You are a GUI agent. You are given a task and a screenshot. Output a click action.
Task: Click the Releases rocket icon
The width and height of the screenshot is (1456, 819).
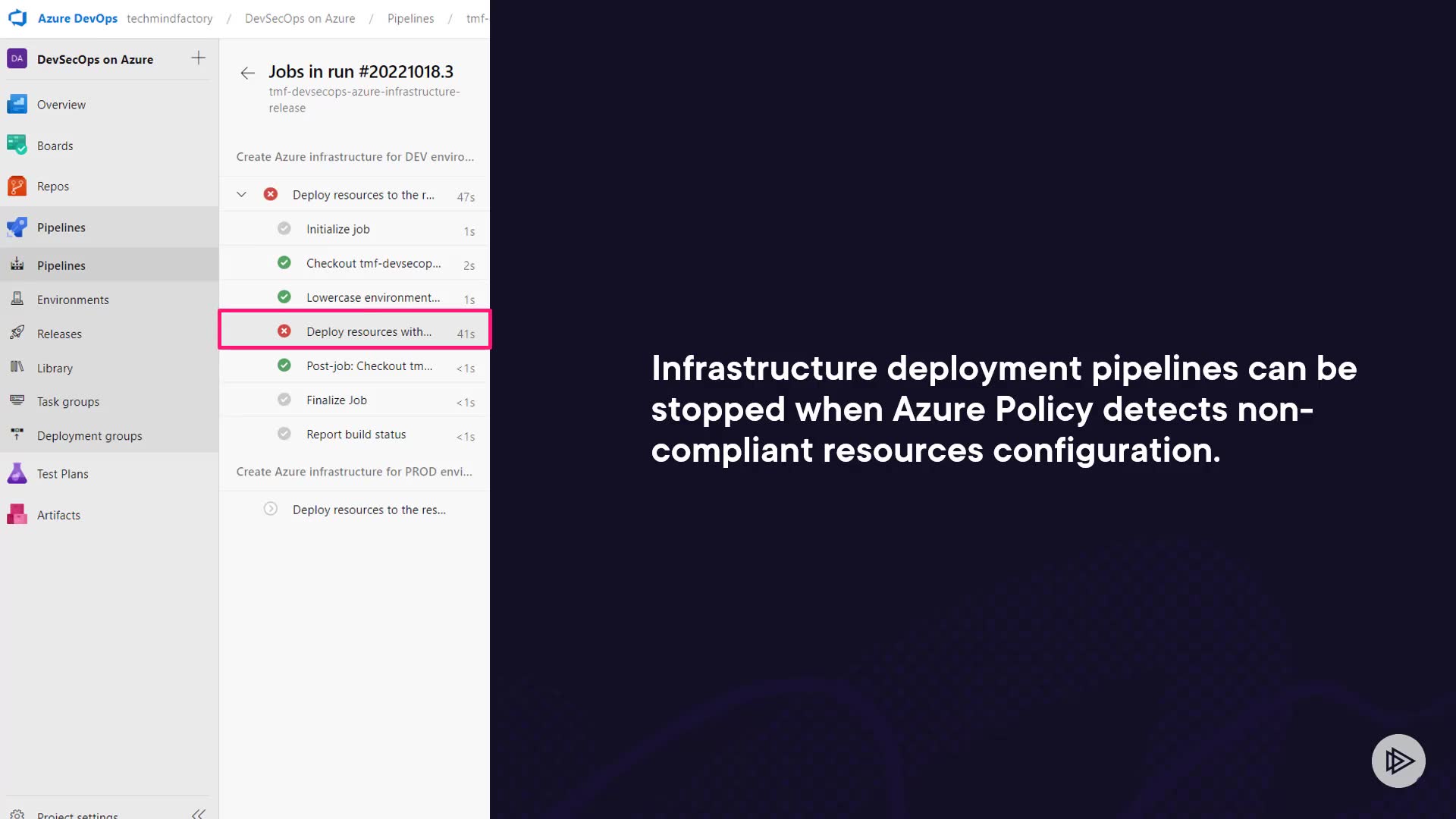coord(17,333)
